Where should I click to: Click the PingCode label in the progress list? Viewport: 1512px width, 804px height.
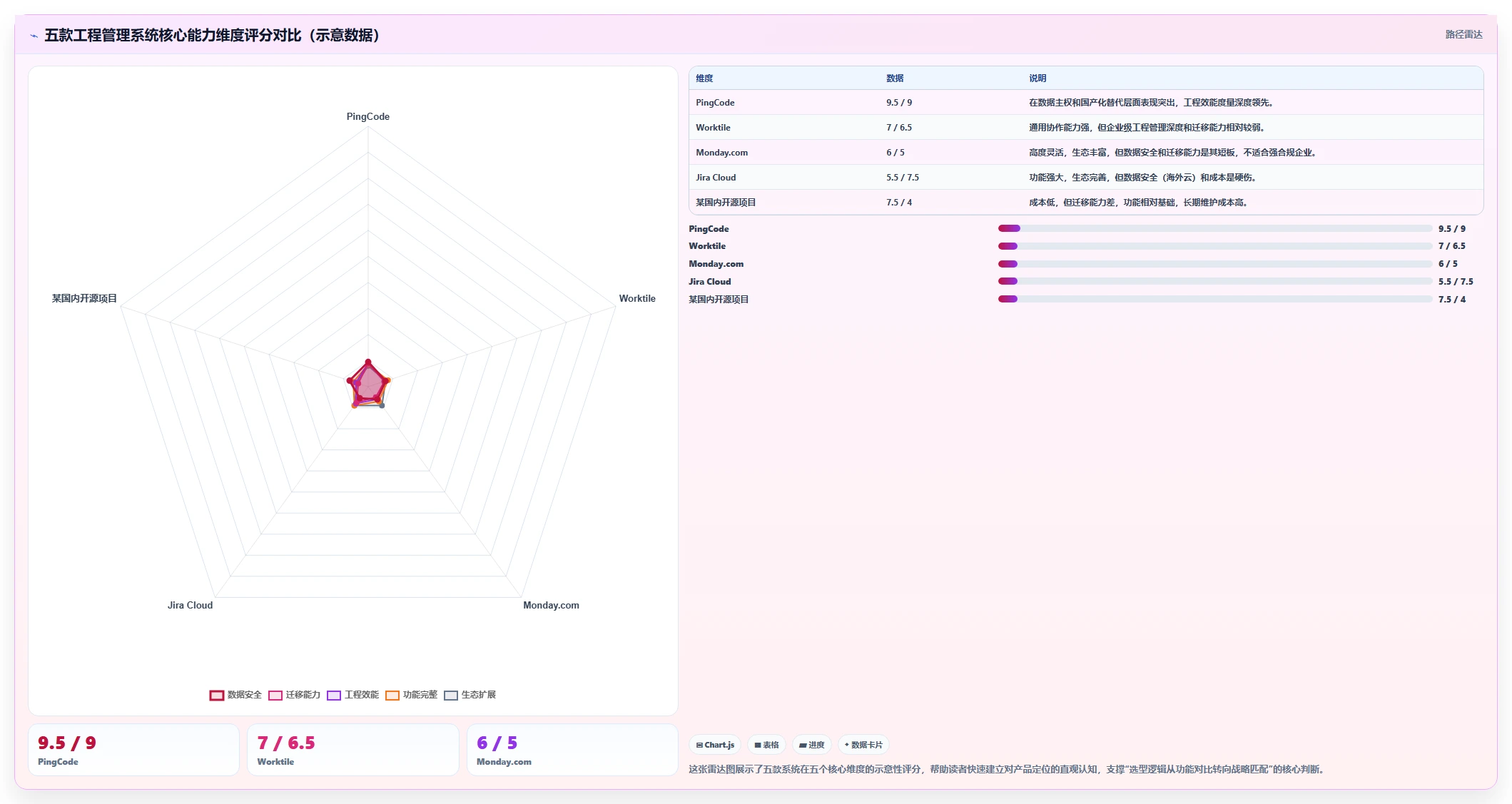coord(709,229)
